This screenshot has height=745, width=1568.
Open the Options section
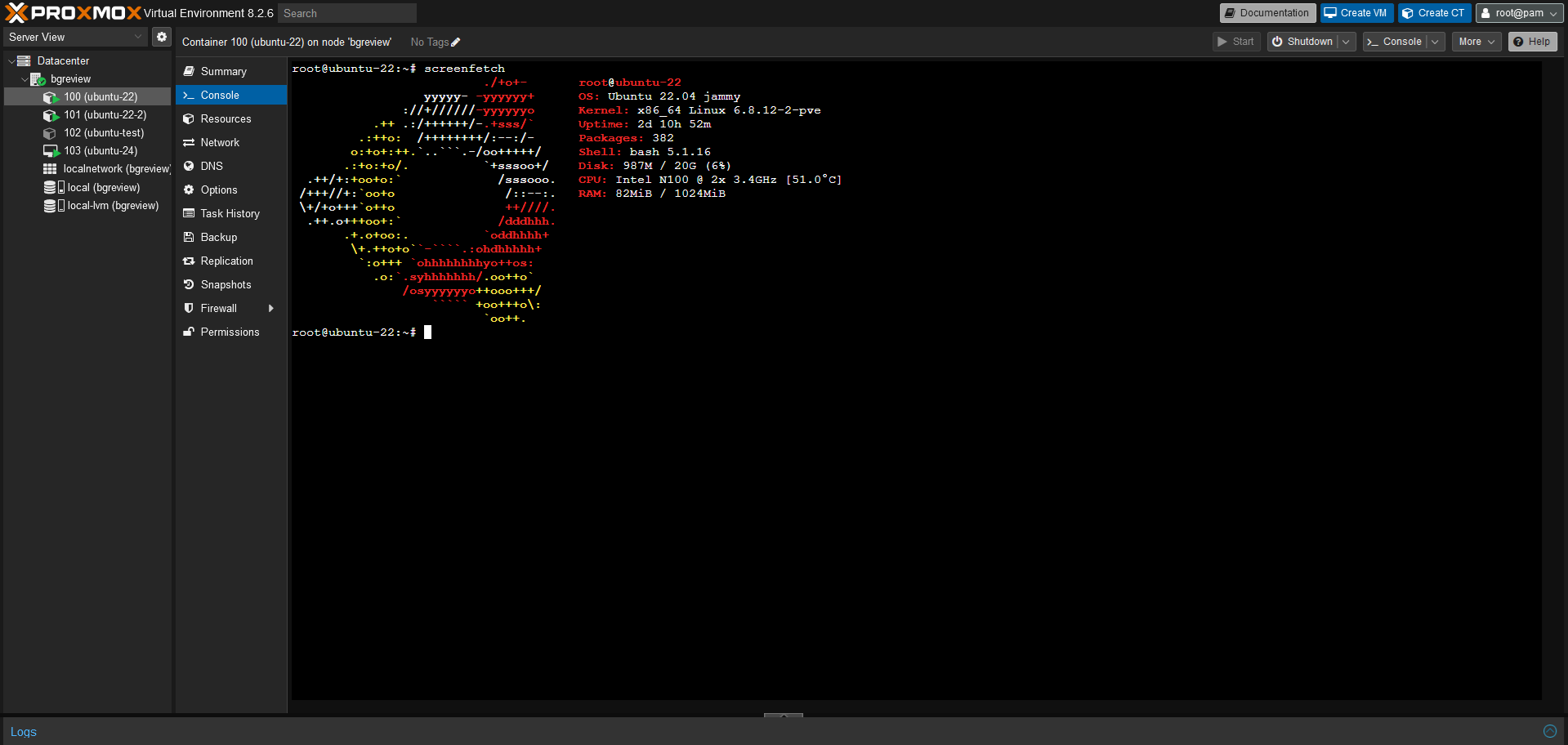coord(231,190)
